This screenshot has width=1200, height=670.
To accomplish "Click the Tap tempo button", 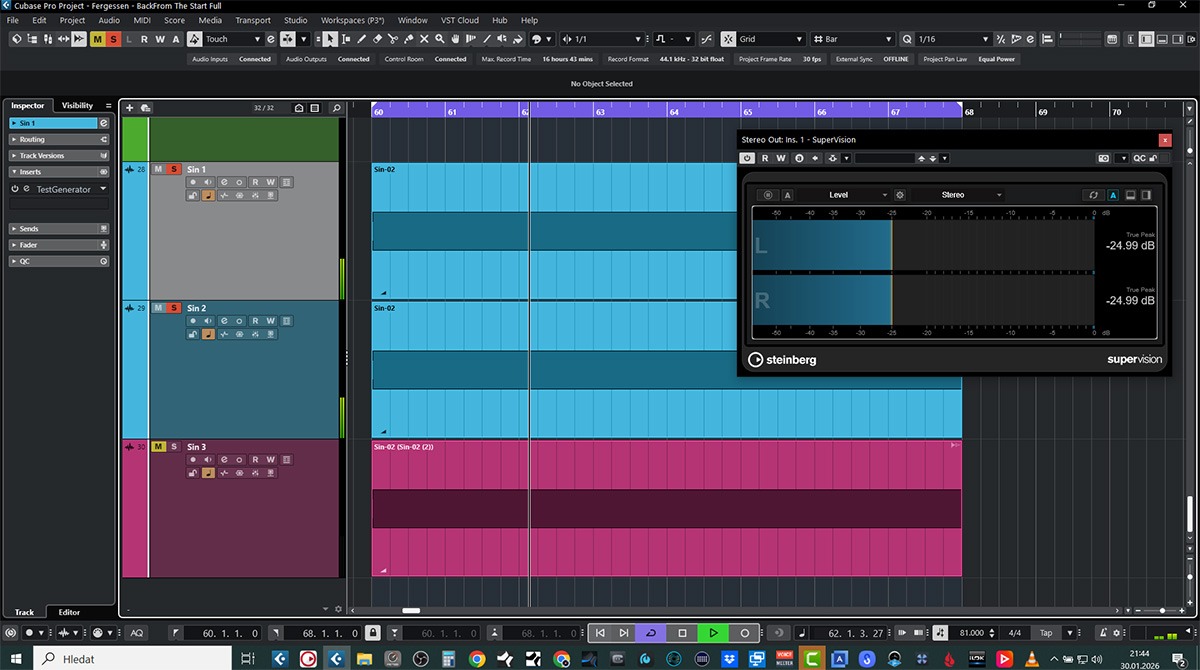I will coord(1046,633).
